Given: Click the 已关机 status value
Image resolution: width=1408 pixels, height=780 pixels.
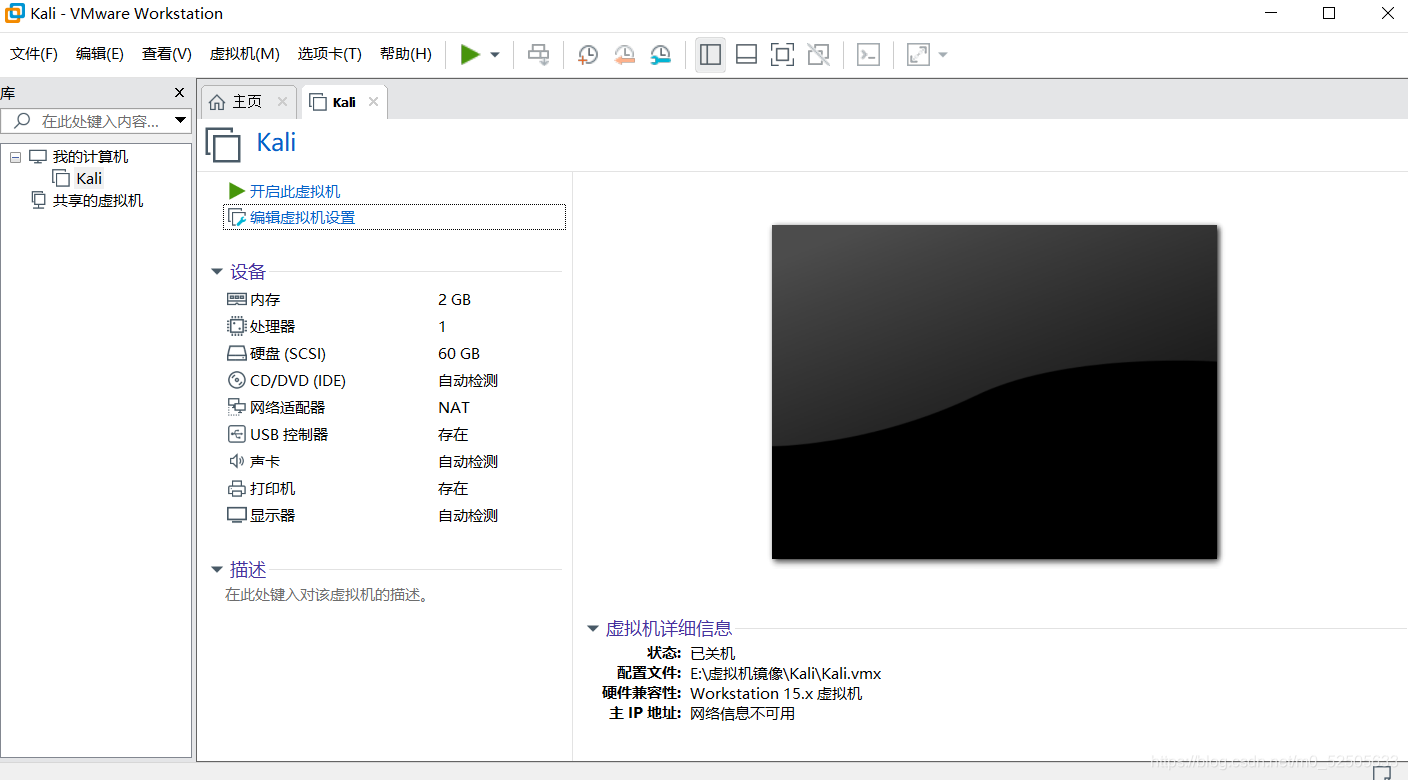Looking at the screenshot, I should [x=712, y=653].
